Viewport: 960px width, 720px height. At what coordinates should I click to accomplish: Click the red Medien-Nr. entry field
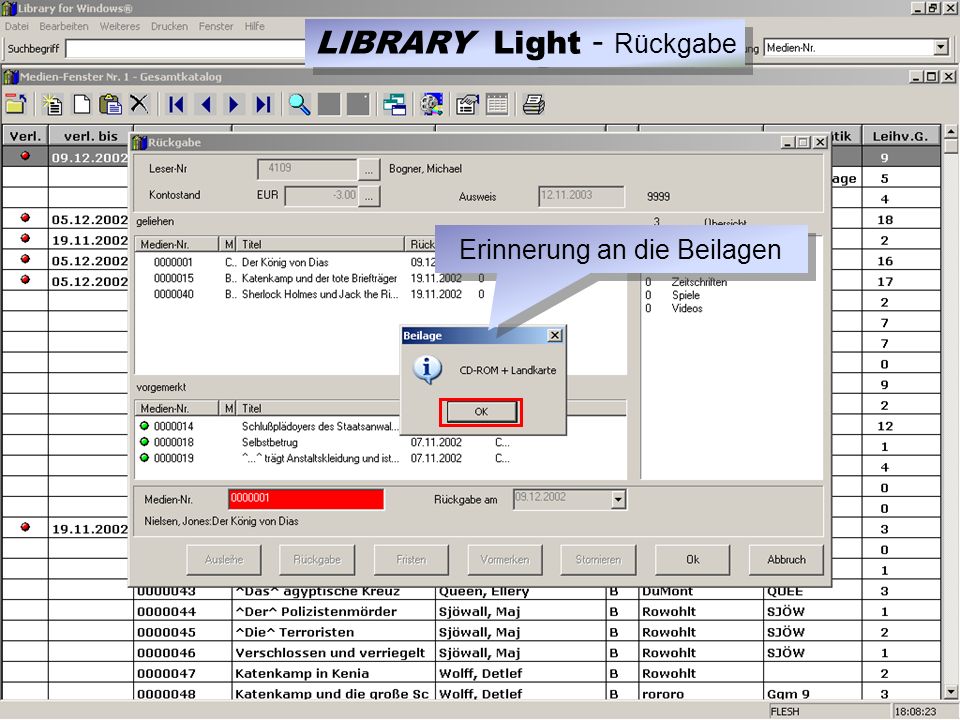click(x=306, y=499)
